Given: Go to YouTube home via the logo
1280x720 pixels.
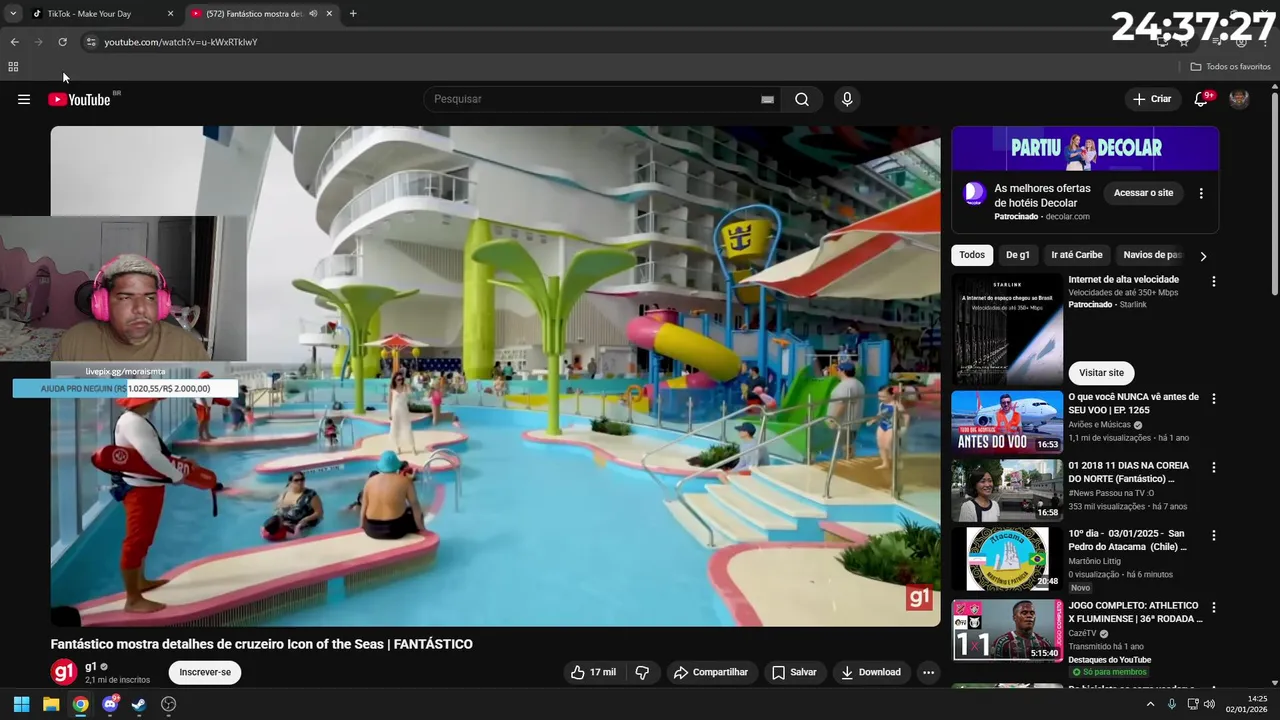Looking at the screenshot, I should point(79,99).
